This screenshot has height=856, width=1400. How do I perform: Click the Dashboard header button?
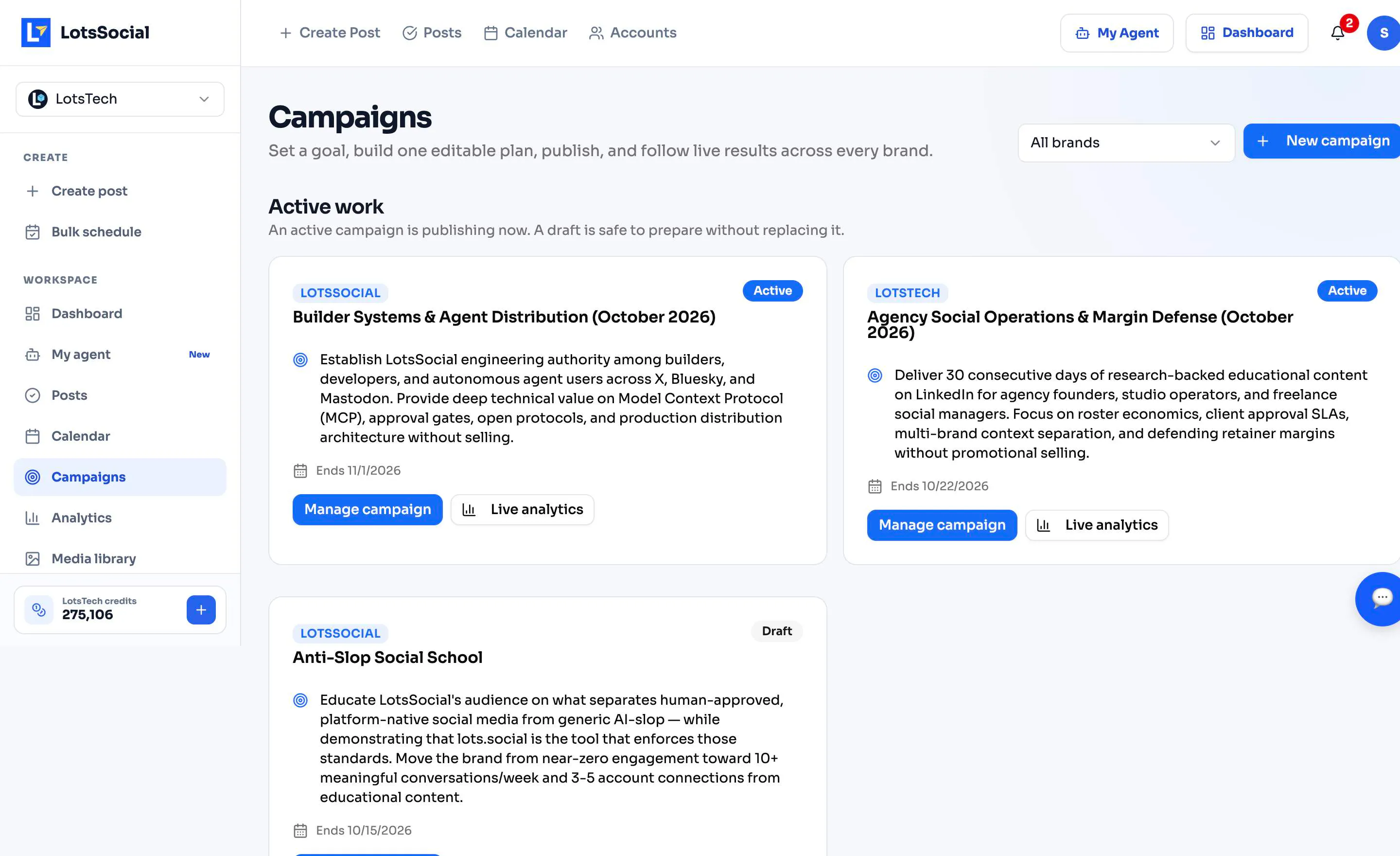1246,33
